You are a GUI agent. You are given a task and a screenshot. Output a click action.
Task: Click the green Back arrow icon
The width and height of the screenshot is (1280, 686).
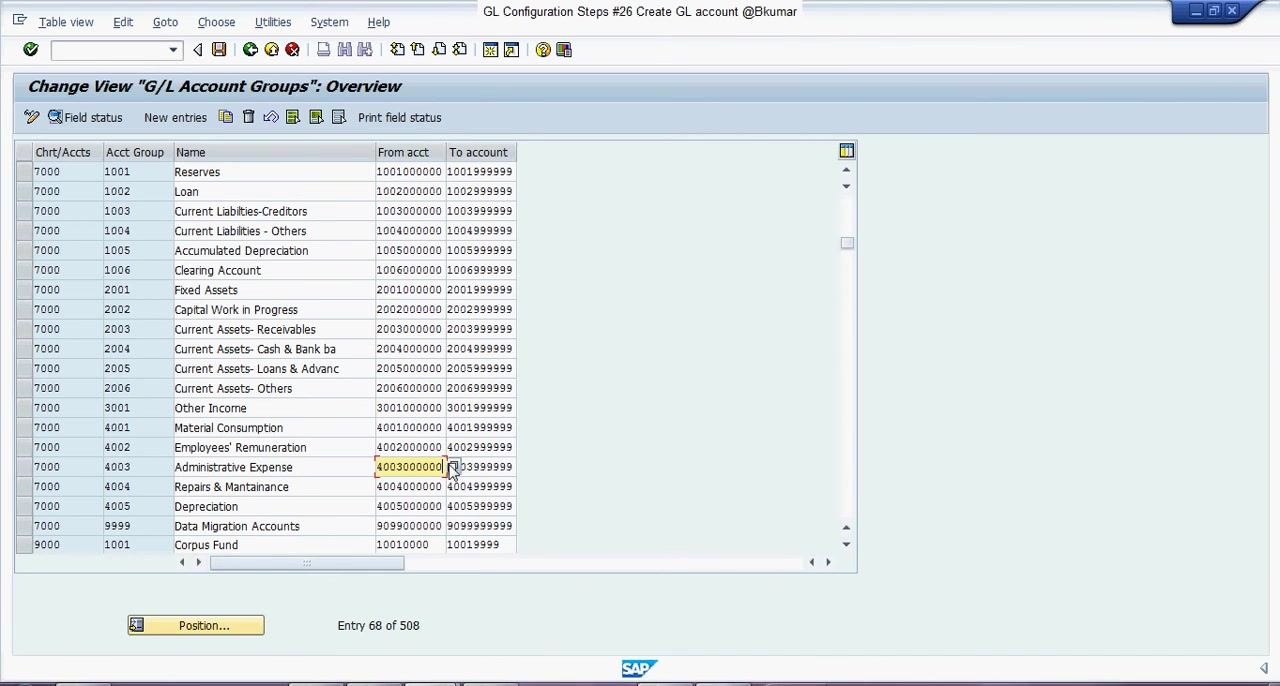pos(250,50)
